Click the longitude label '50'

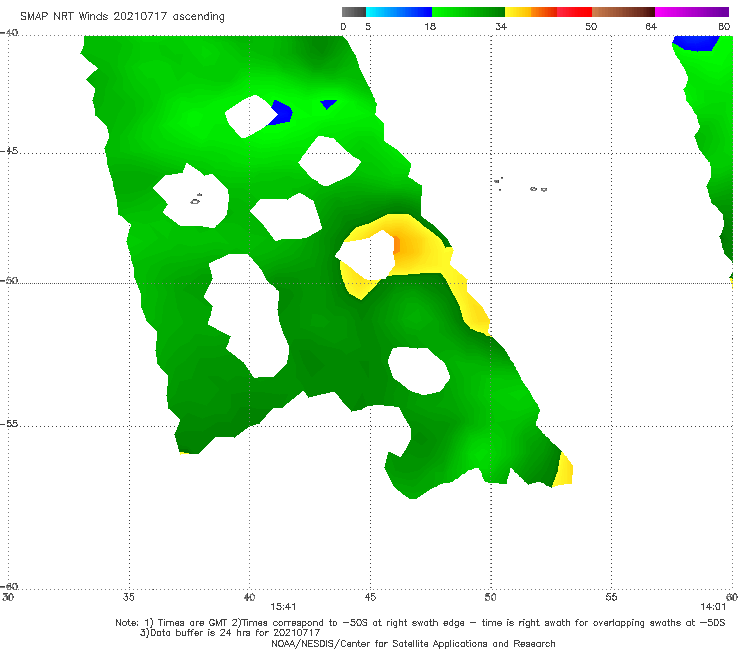pyautogui.click(x=490, y=597)
